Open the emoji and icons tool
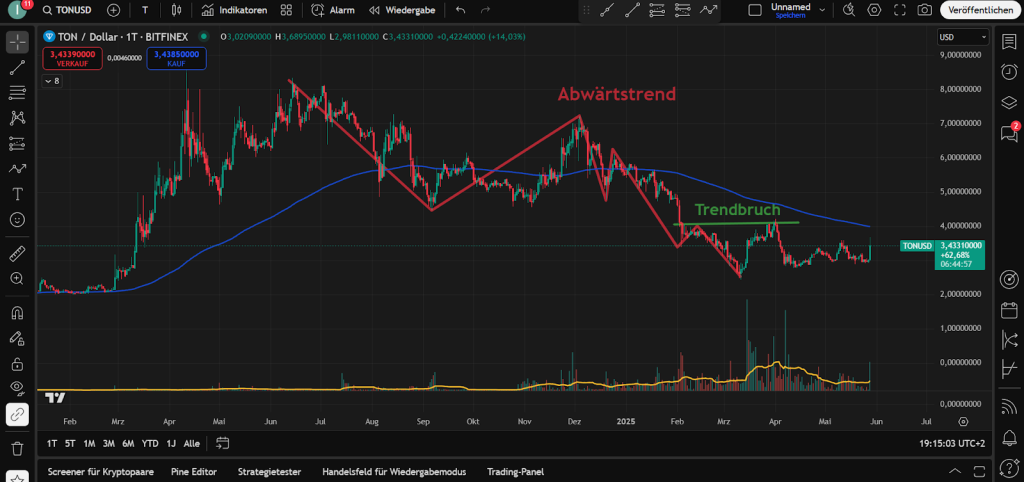 [18, 219]
